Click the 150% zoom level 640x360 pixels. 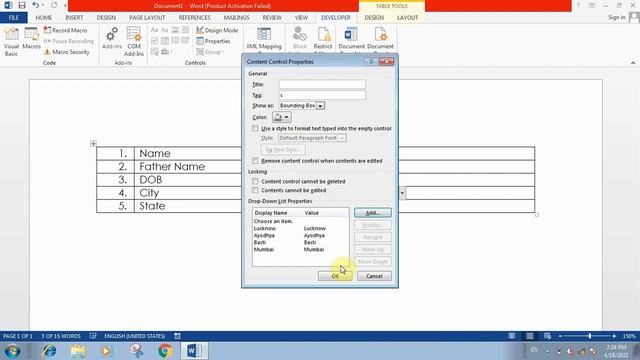629,336
